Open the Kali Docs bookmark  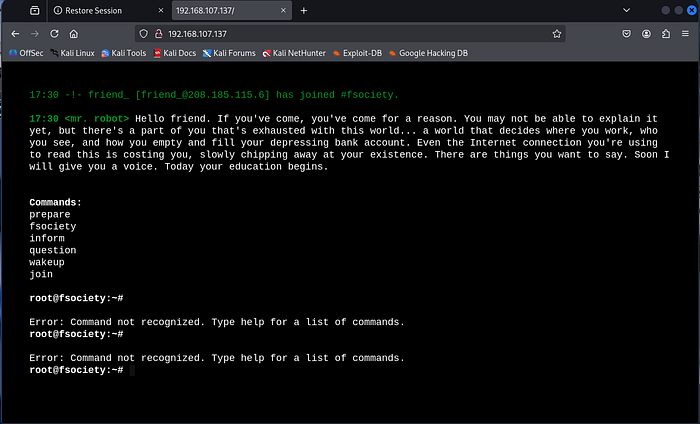pyautogui.click(x=175, y=53)
